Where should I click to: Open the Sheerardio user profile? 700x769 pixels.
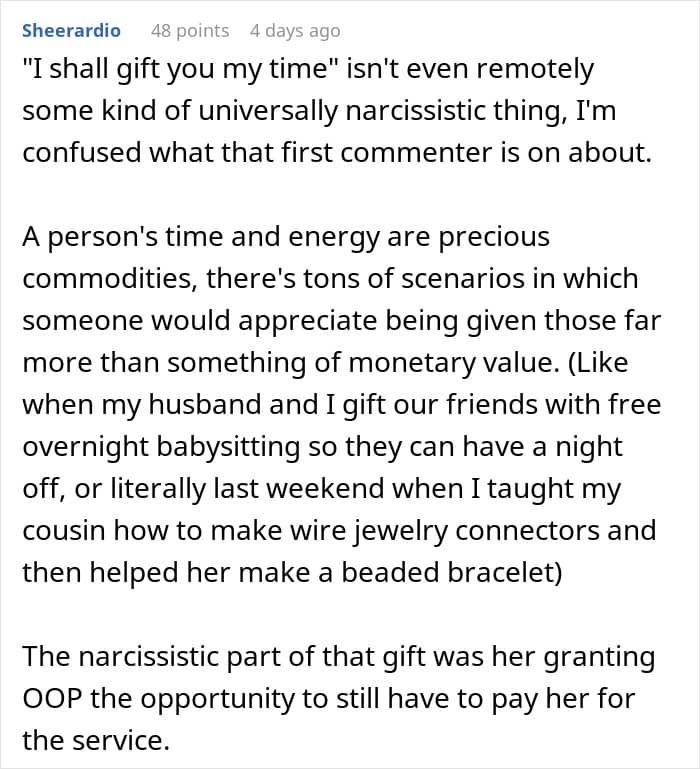coord(71,31)
